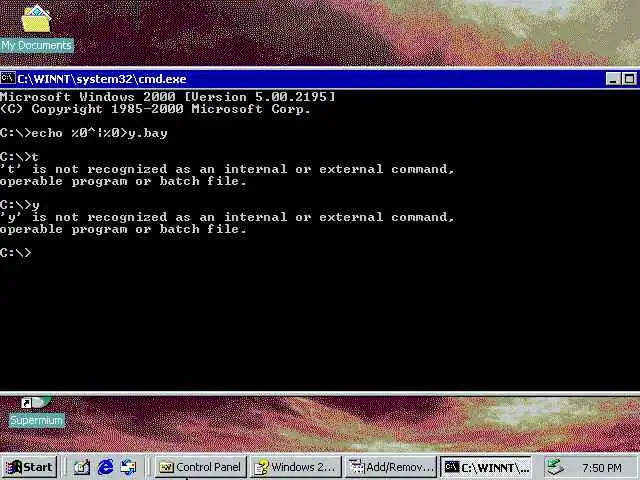The height and width of the screenshot is (480, 640).
Task: Click the Show Desktop quick launch icon
Action: pyautogui.click(x=82, y=467)
